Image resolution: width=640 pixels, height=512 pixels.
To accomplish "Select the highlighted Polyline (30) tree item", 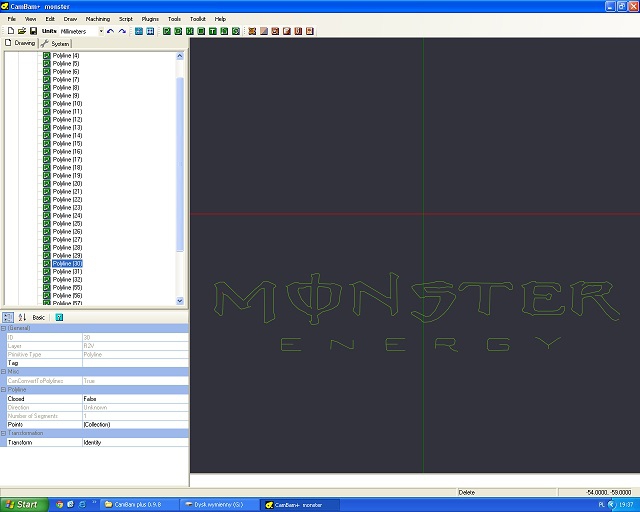I will point(67,263).
